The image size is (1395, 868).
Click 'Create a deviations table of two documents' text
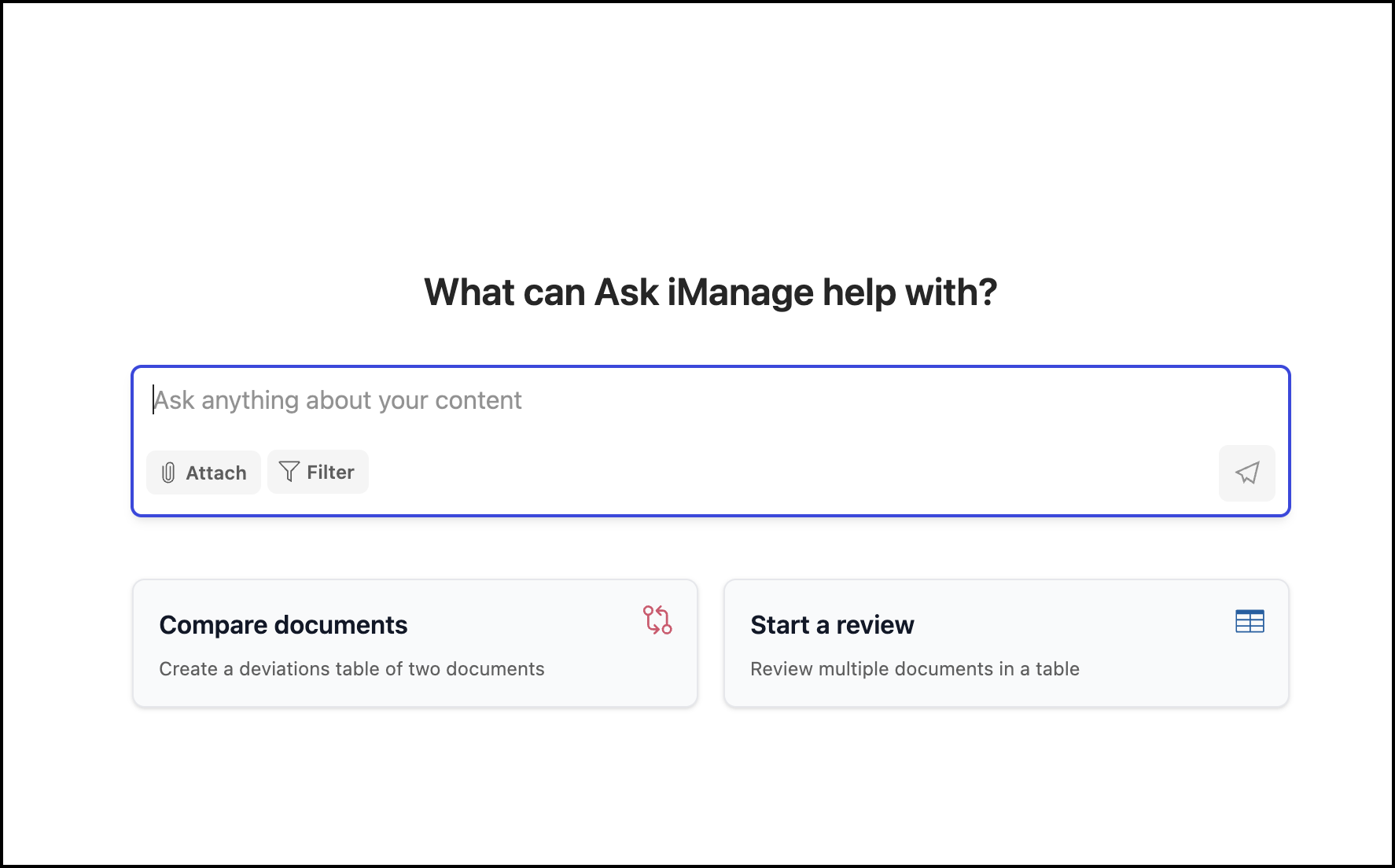(352, 669)
